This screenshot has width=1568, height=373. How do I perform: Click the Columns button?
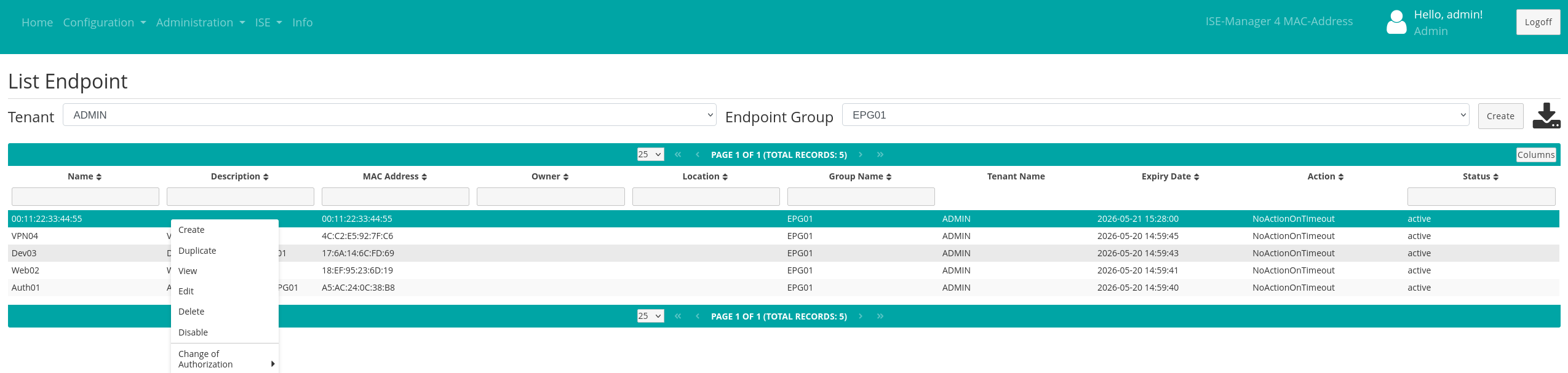click(1535, 155)
